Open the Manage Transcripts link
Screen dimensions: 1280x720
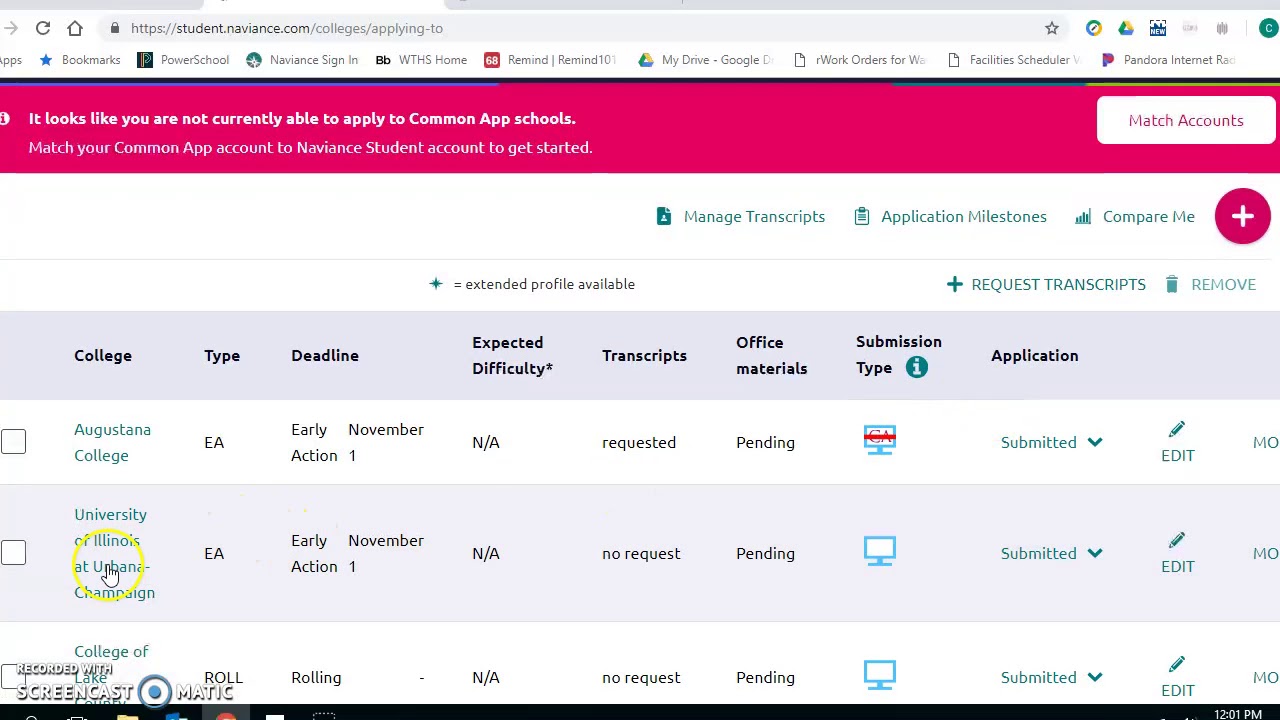tap(754, 216)
